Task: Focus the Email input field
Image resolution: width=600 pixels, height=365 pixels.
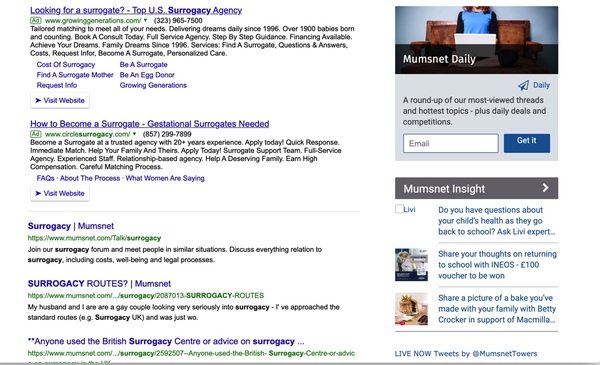Action: pos(450,143)
